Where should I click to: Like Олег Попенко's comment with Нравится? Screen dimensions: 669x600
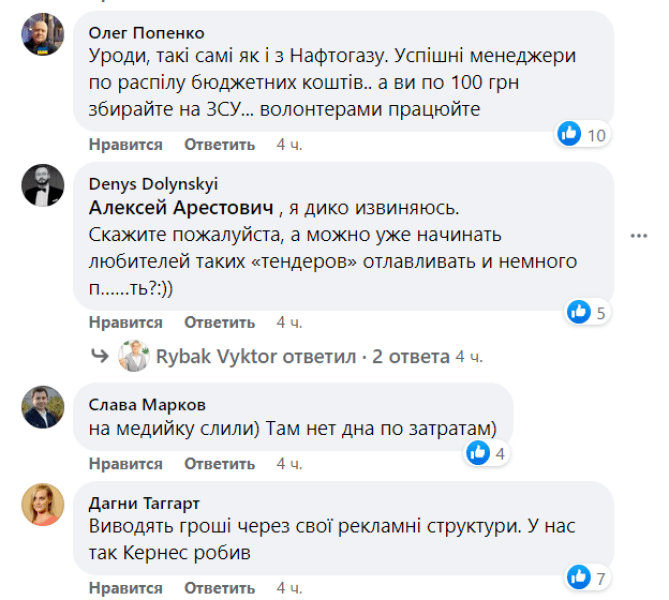(x=125, y=145)
